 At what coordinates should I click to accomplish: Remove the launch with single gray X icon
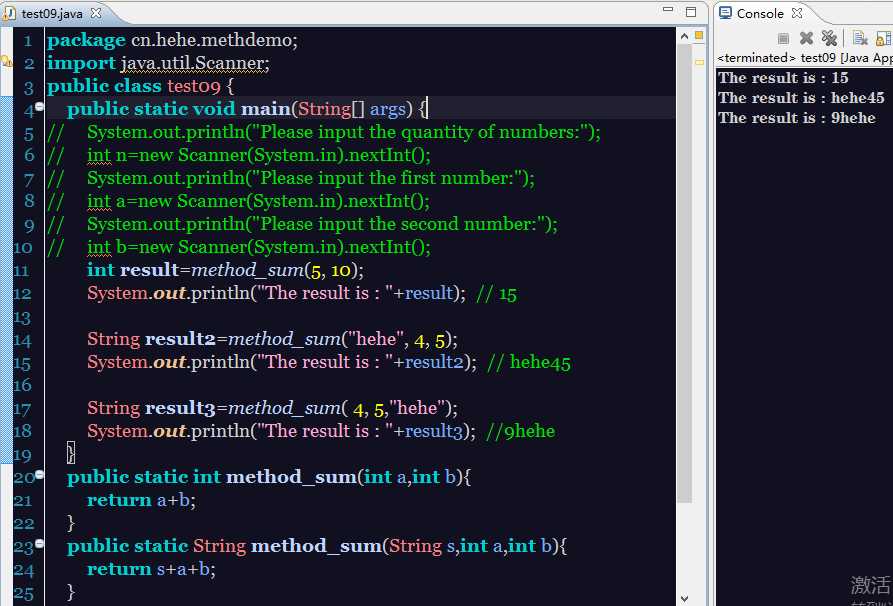point(806,38)
